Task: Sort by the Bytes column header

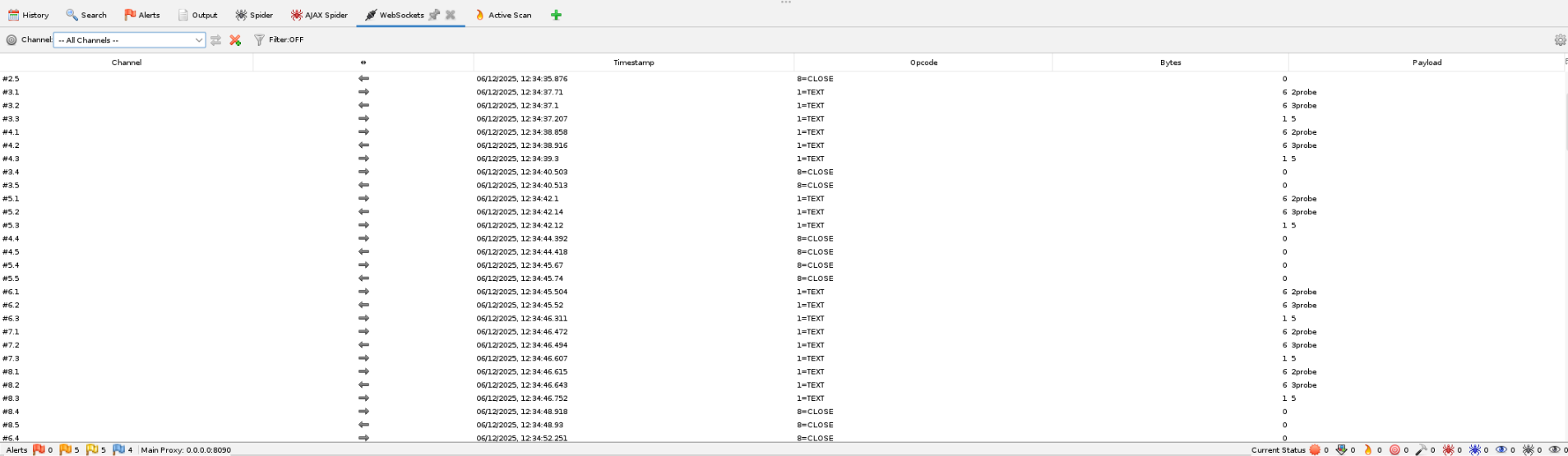Action: (1170, 62)
